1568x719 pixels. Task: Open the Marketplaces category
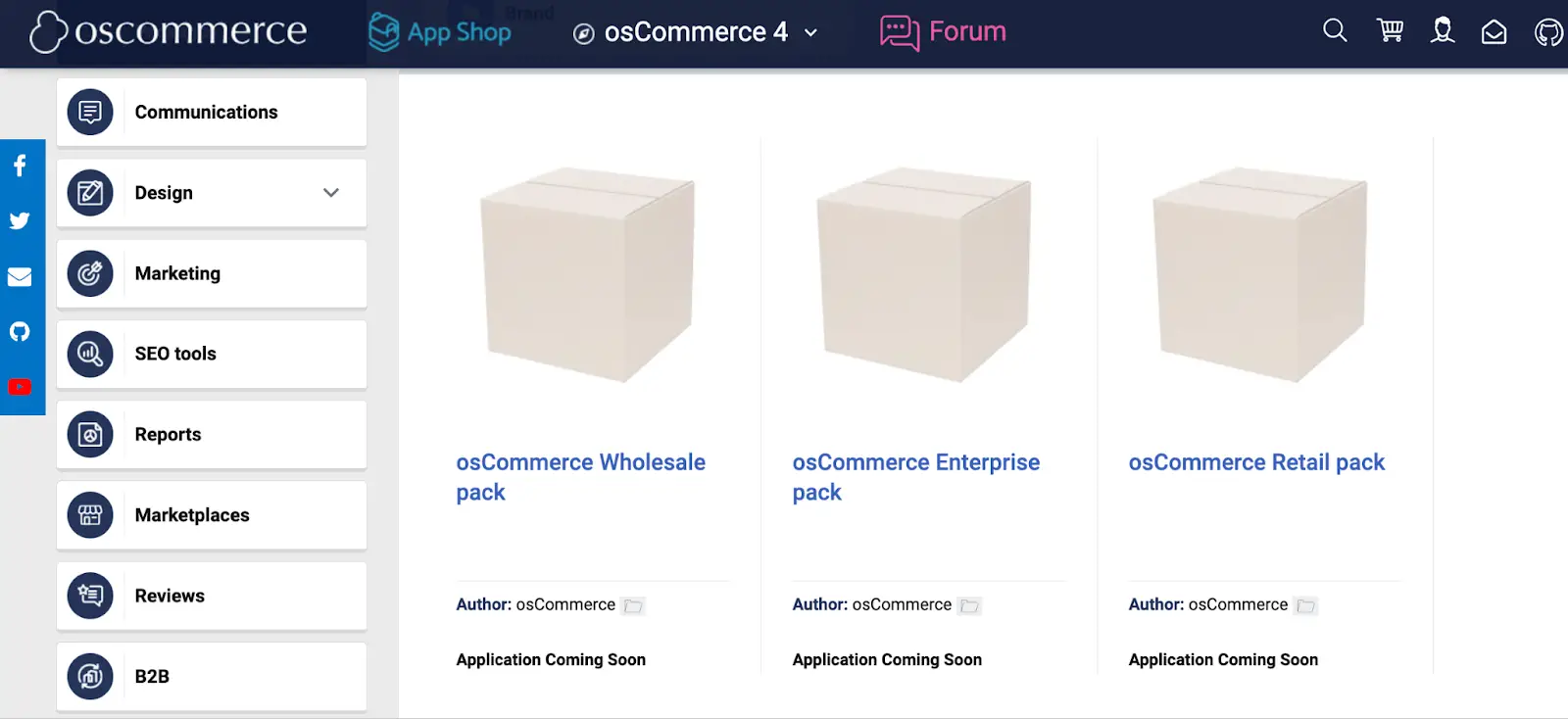[x=212, y=515]
